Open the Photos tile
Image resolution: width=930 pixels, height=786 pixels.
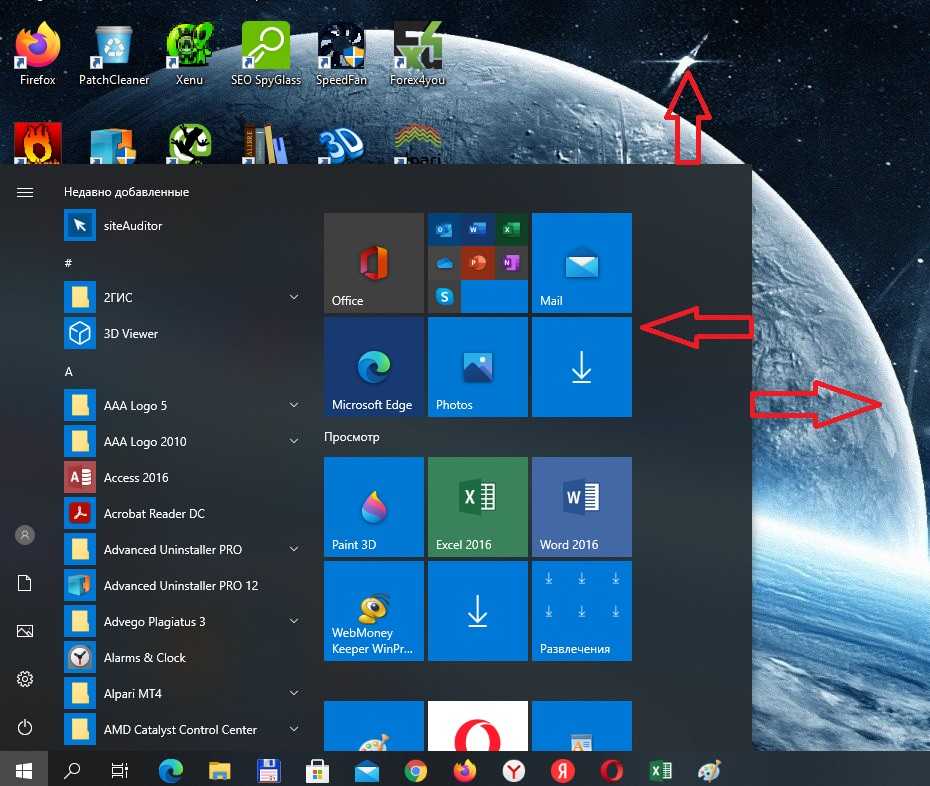pyautogui.click(x=477, y=367)
